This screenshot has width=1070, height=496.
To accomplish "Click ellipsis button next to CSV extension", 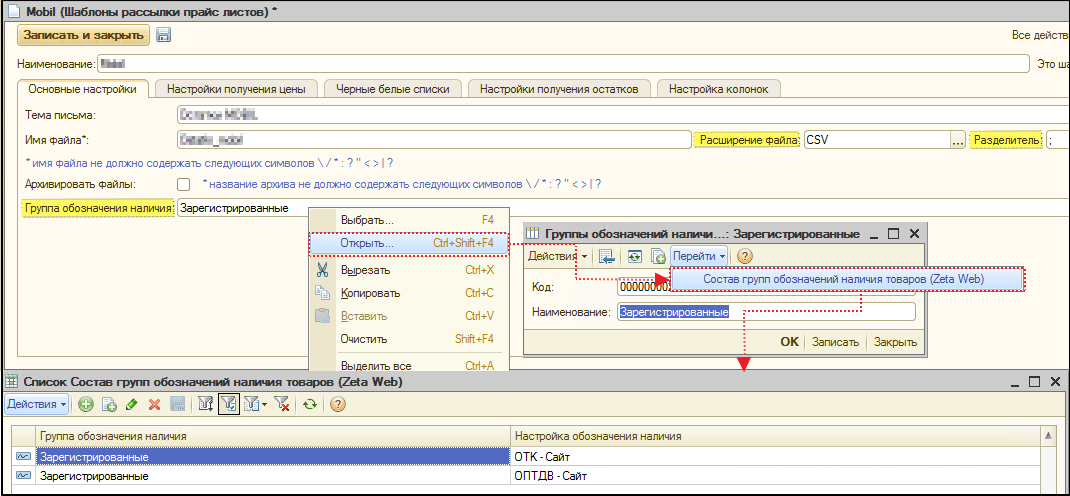I will click(957, 140).
